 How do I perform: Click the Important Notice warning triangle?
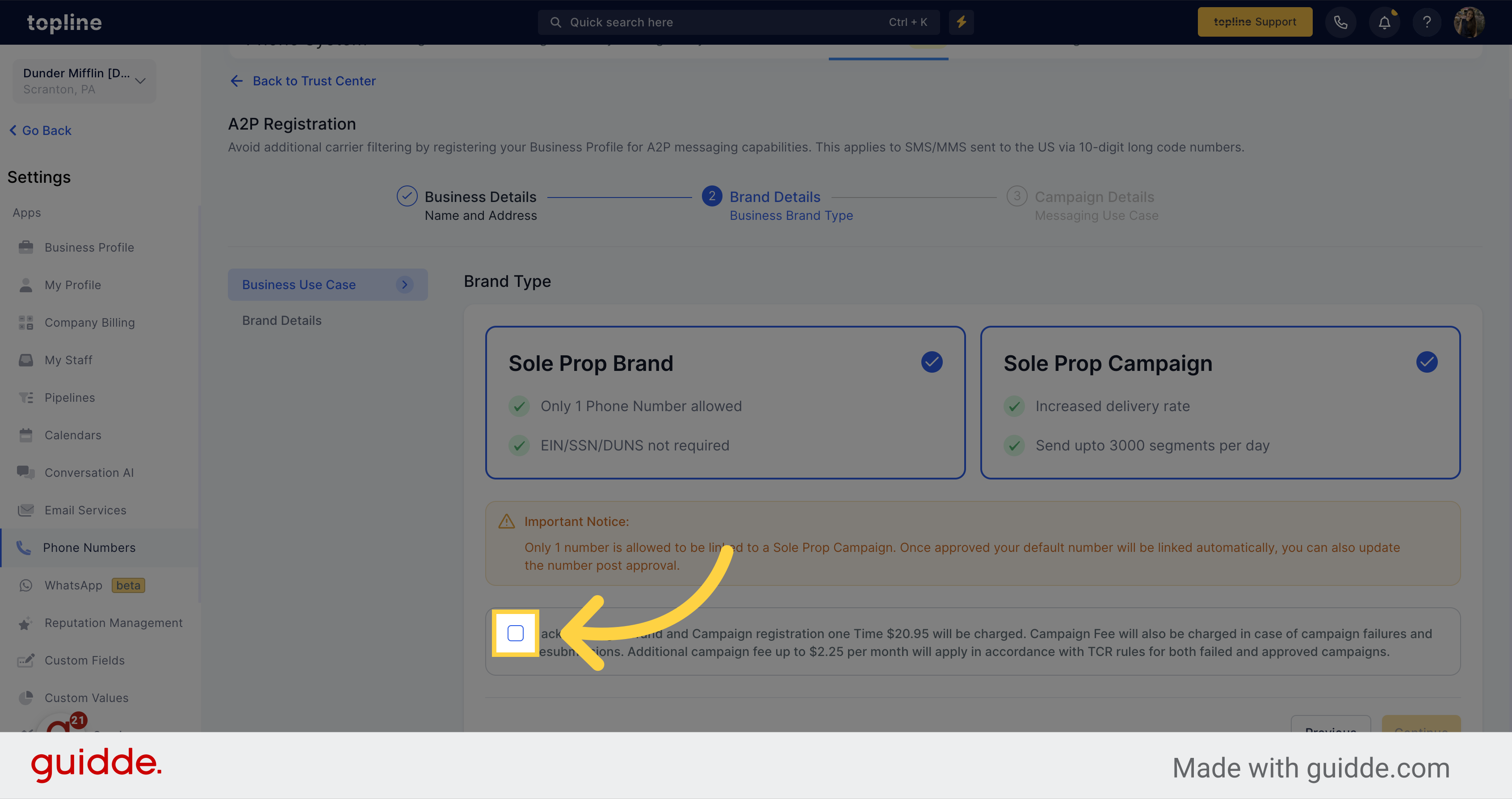pyautogui.click(x=506, y=521)
